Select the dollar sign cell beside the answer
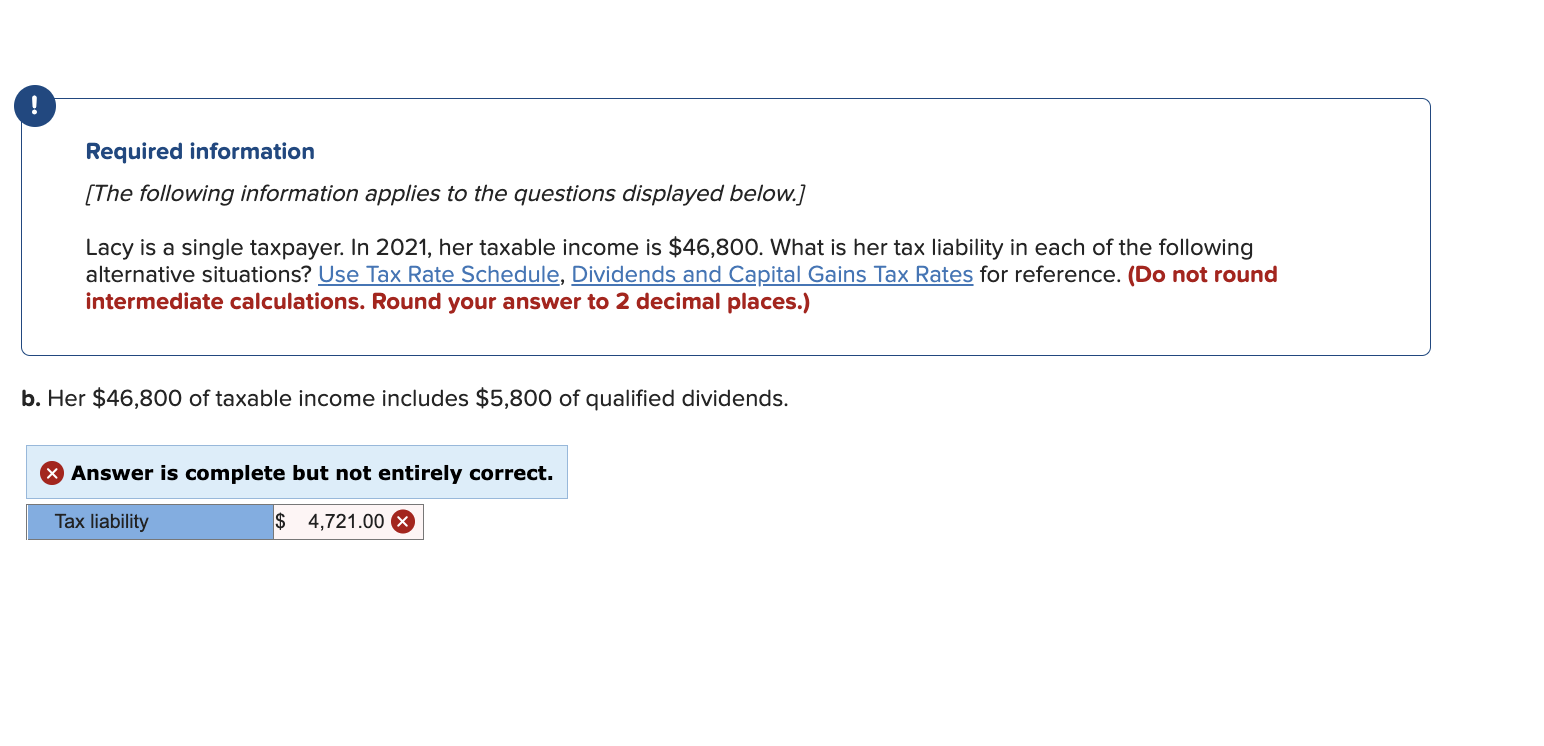 point(281,521)
